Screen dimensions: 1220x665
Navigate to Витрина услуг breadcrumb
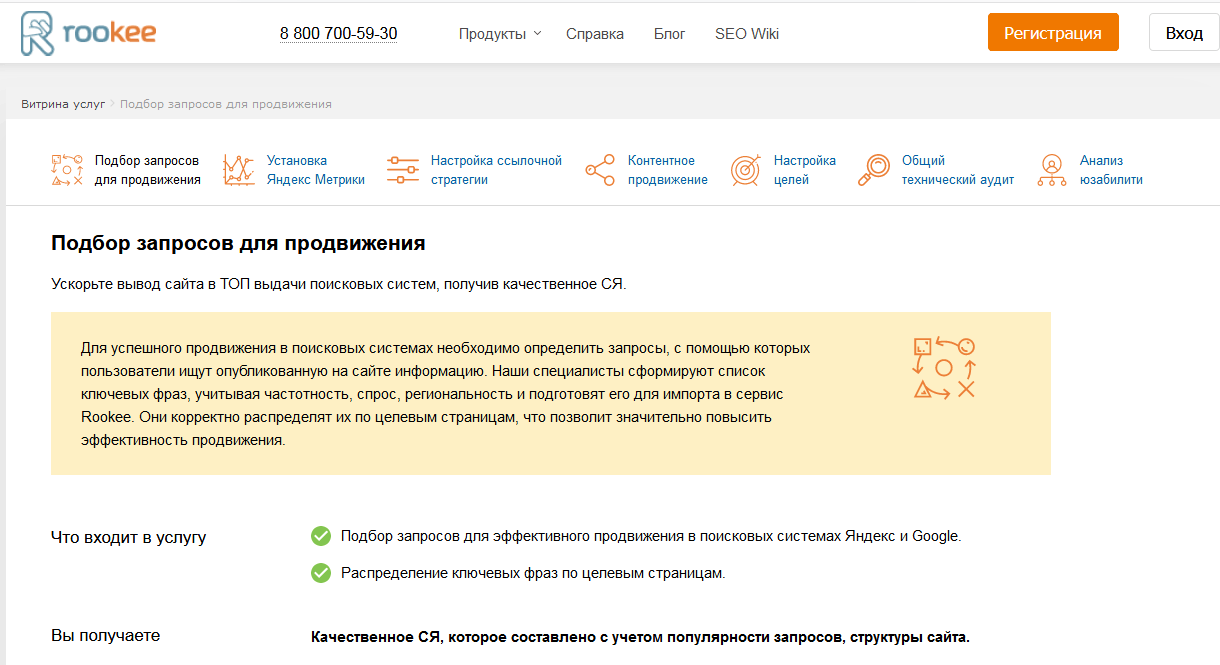pyautogui.click(x=63, y=104)
